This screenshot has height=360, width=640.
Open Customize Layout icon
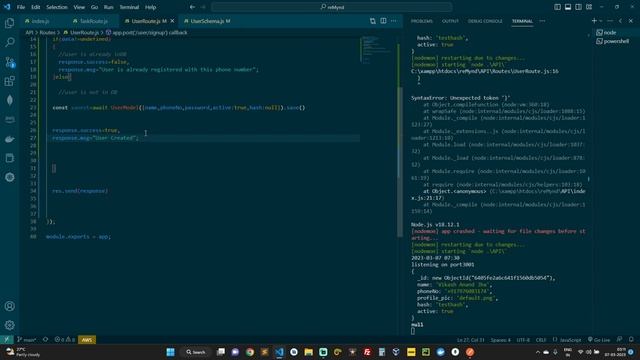pos(589,7)
